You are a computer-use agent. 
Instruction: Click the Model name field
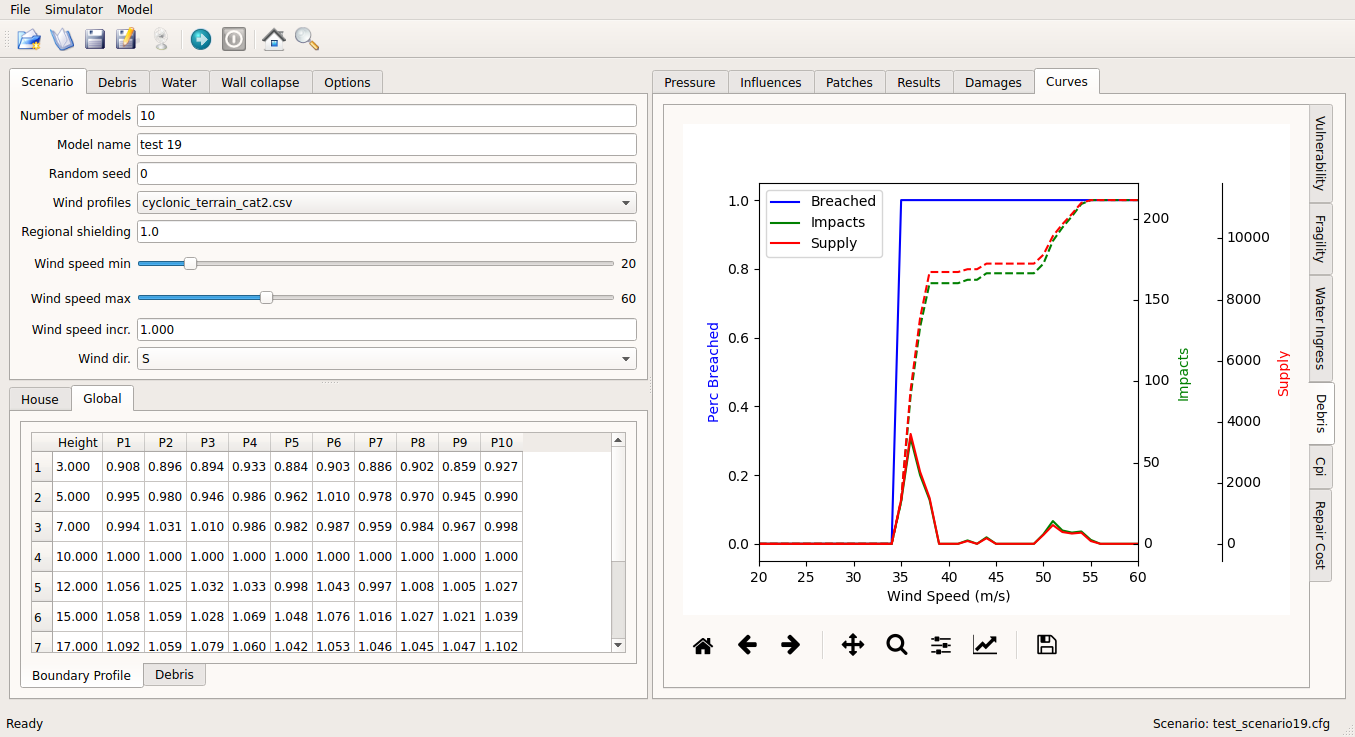(386, 144)
